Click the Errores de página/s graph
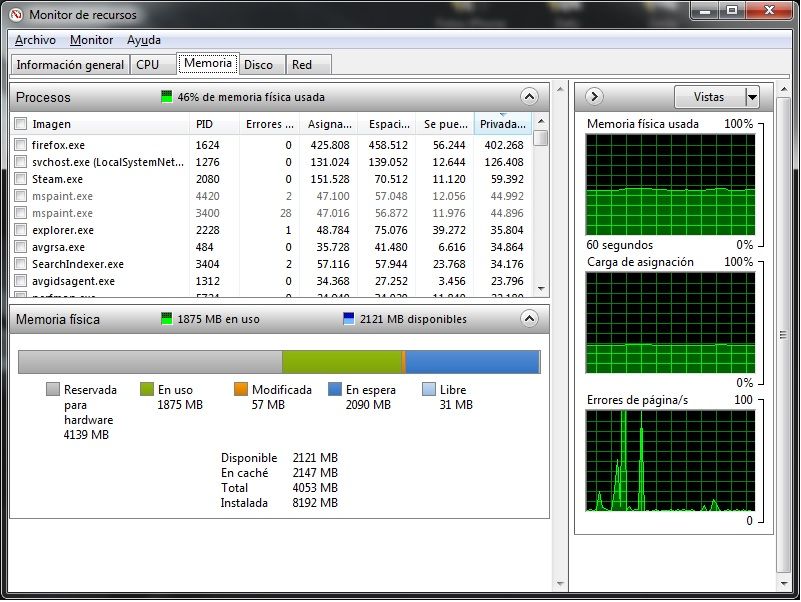The width and height of the screenshot is (801, 602). pyautogui.click(x=670, y=460)
